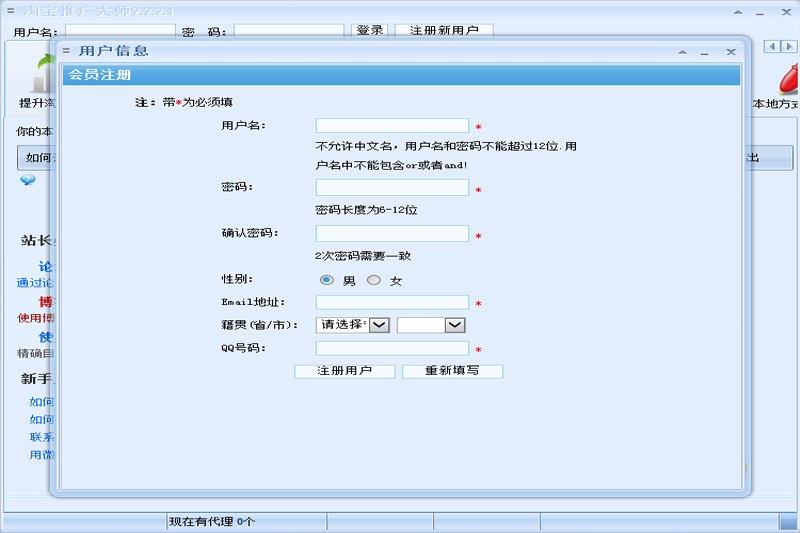Image resolution: width=800 pixels, height=533 pixels.
Task: Focus main window 用户名 login field
Action: 120,31
